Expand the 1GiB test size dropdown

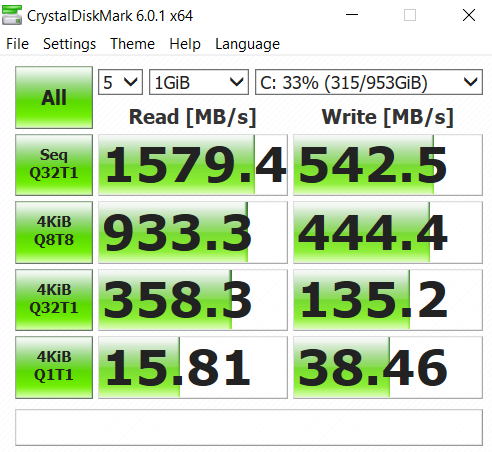[x=199, y=82]
